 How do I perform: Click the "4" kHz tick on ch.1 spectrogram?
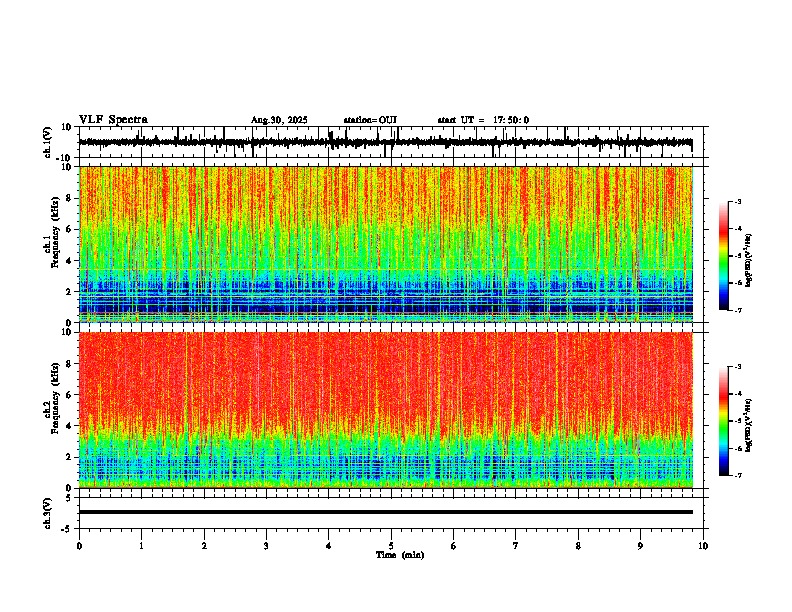tap(70, 261)
